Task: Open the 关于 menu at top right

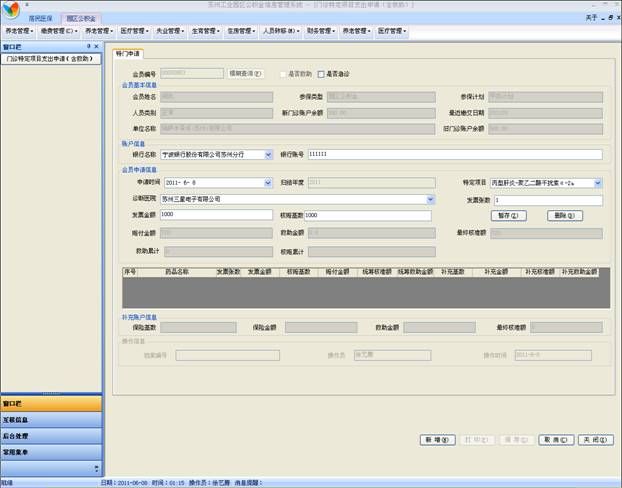Action: [x=591, y=18]
